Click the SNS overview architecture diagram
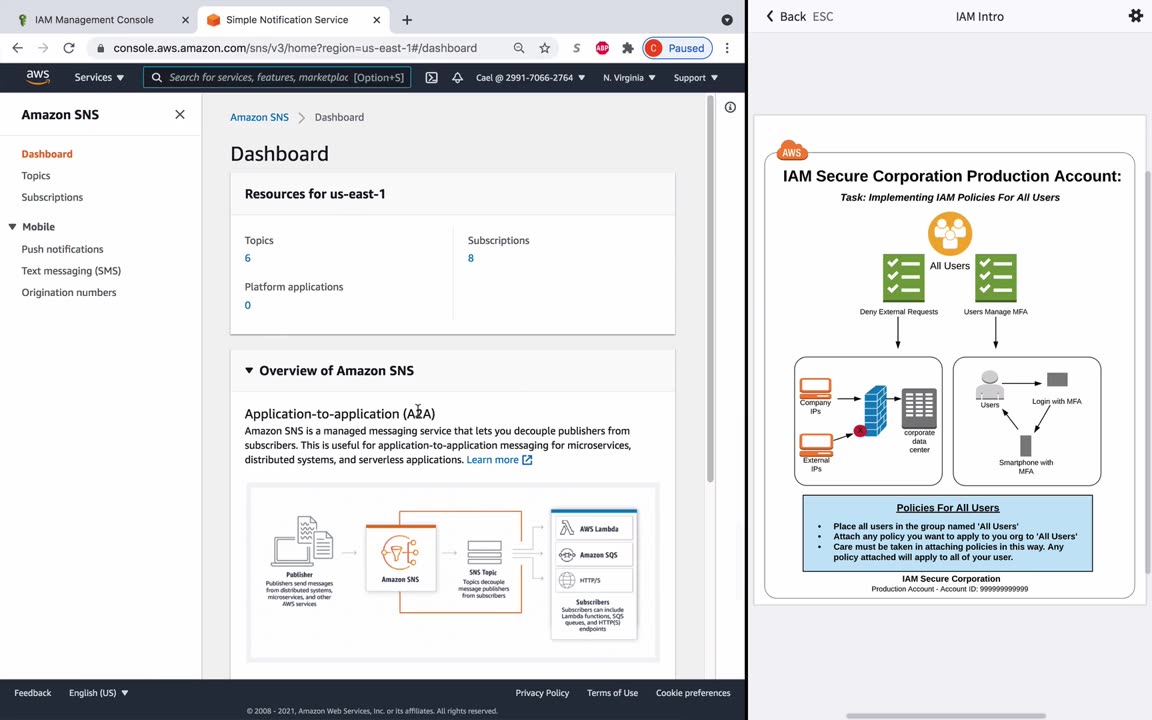 coord(453,572)
